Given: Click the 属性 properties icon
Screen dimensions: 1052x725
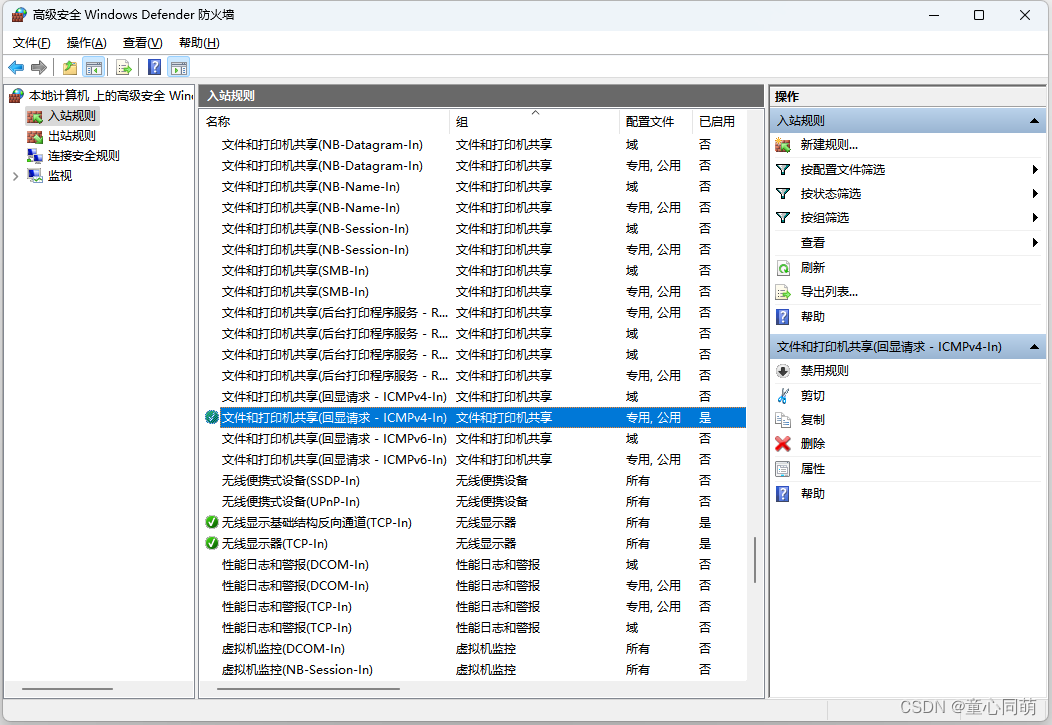Looking at the screenshot, I should coord(783,469).
